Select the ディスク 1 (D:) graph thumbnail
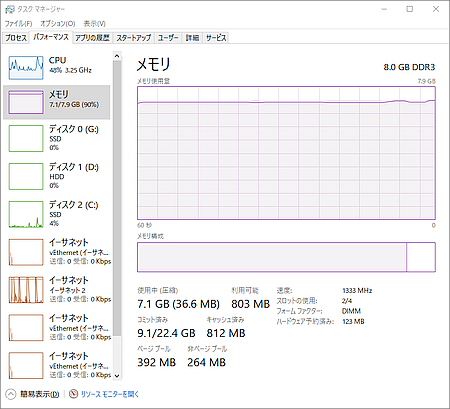450x409 pixels. tap(26, 176)
